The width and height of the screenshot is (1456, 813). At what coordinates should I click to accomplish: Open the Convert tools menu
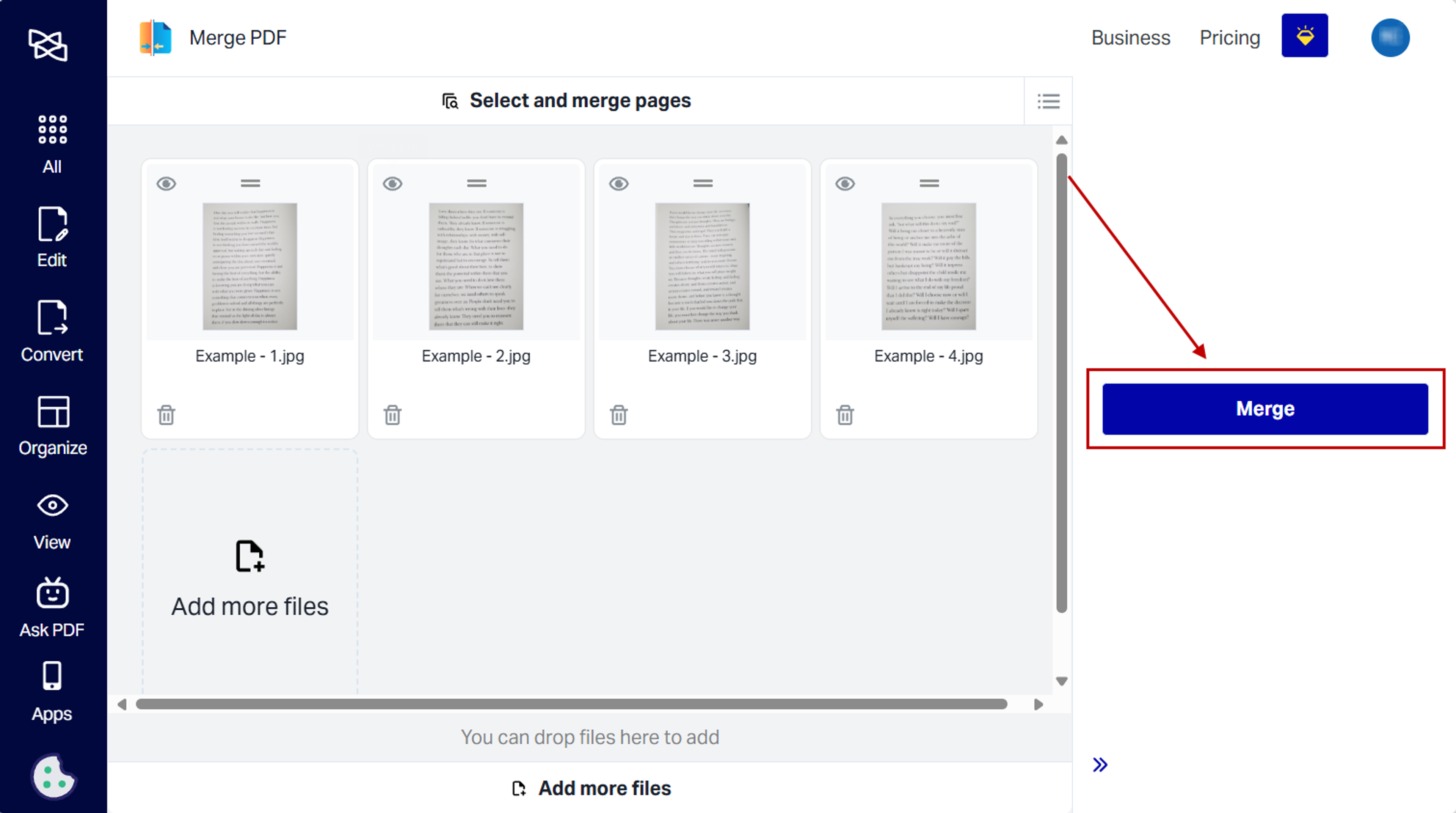[52, 331]
